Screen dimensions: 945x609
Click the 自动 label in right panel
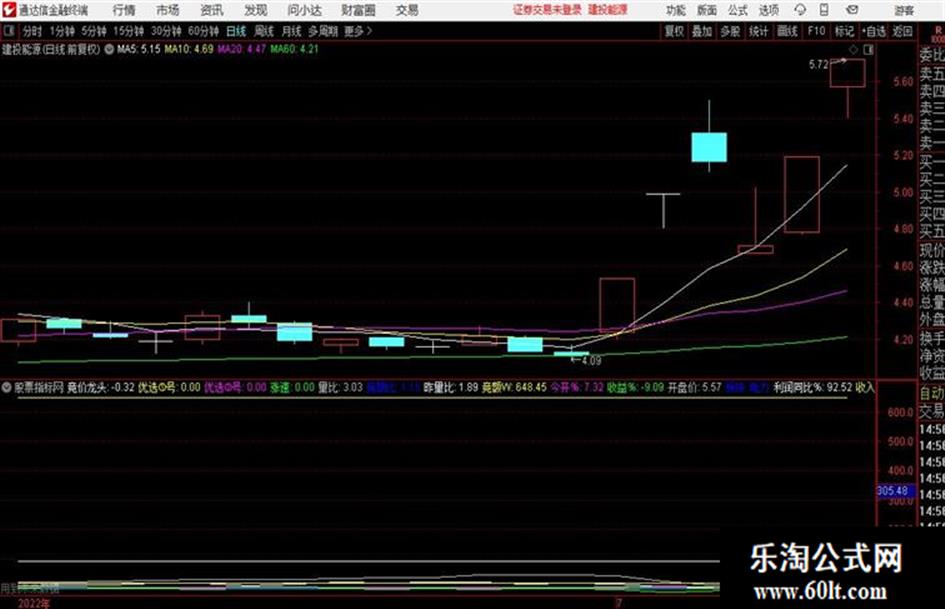pos(931,393)
